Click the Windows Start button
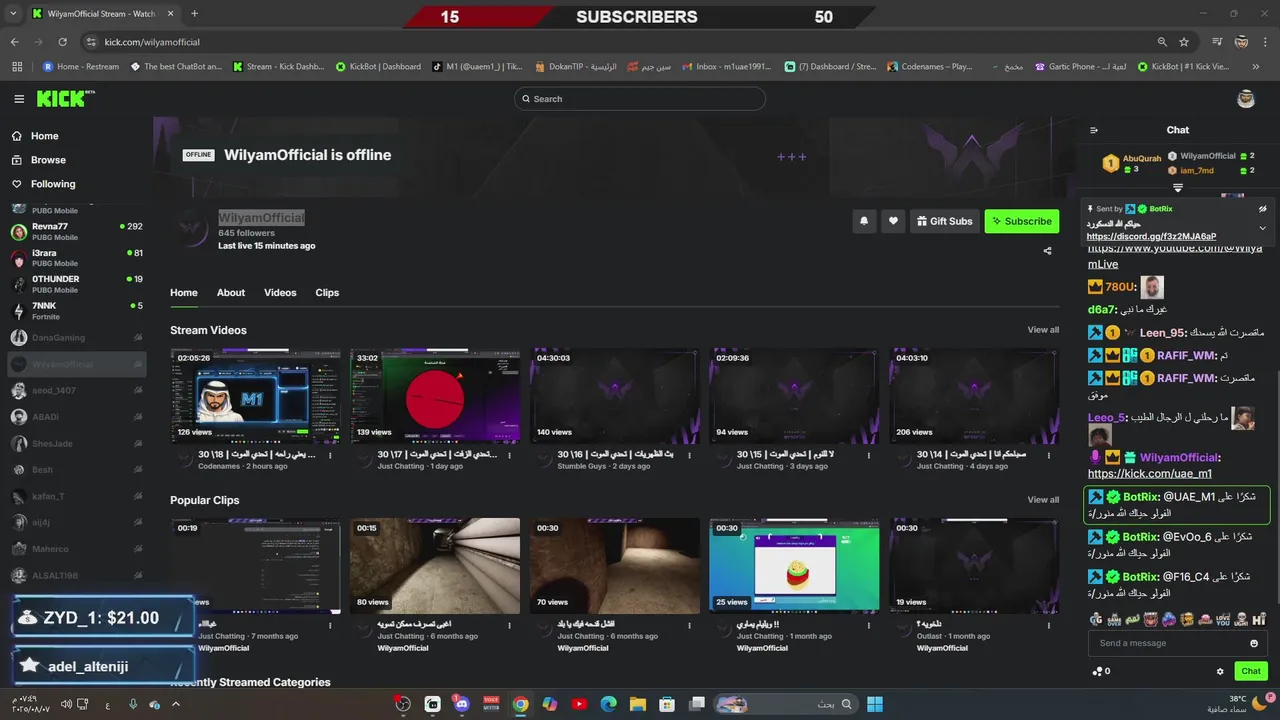1280x720 pixels. [x=875, y=704]
